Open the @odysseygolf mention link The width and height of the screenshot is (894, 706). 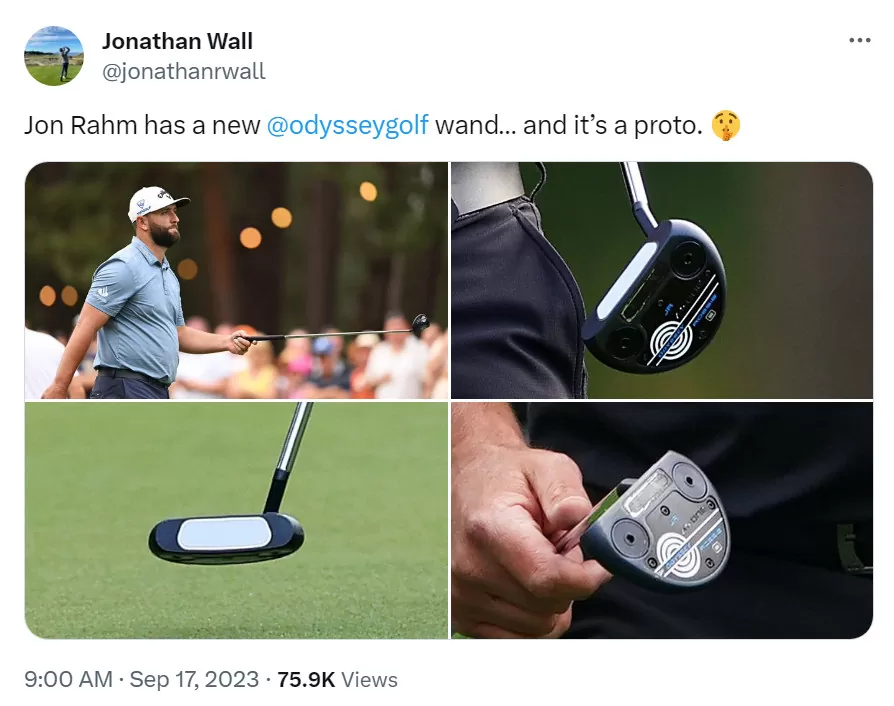[x=347, y=125]
